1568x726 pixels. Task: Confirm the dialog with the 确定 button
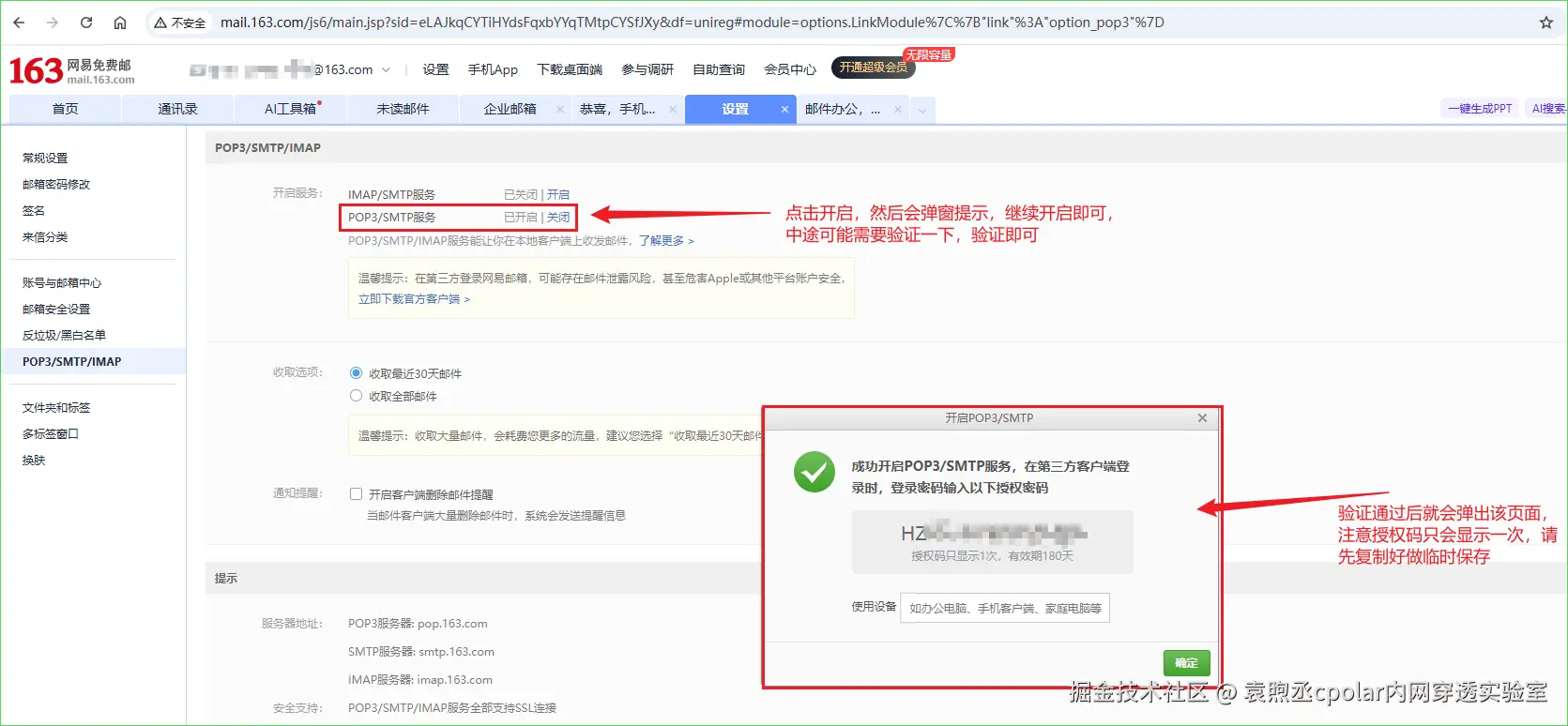(x=1187, y=663)
